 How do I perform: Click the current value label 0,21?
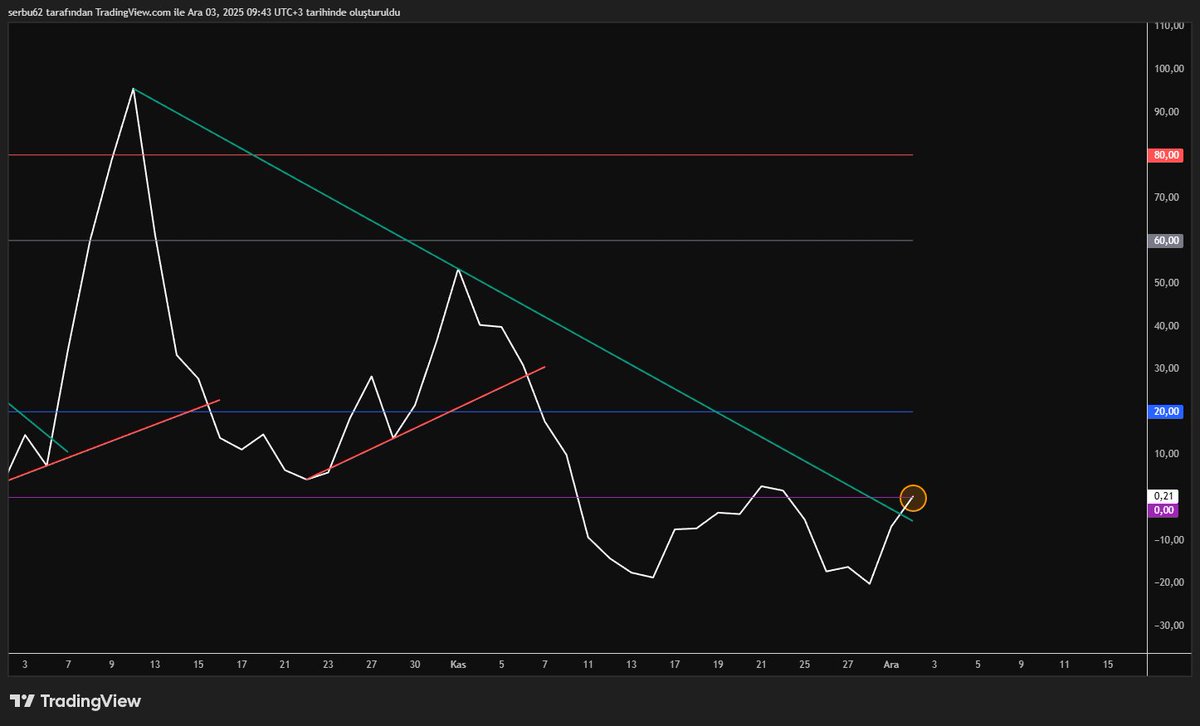click(1164, 496)
